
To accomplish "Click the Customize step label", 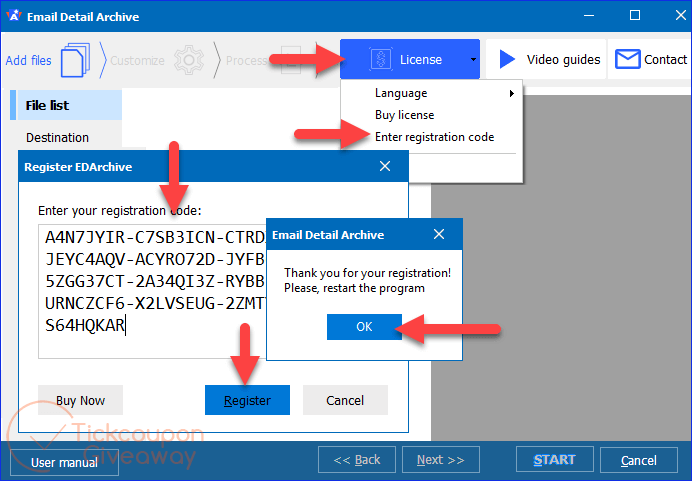I will coord(137,60).
